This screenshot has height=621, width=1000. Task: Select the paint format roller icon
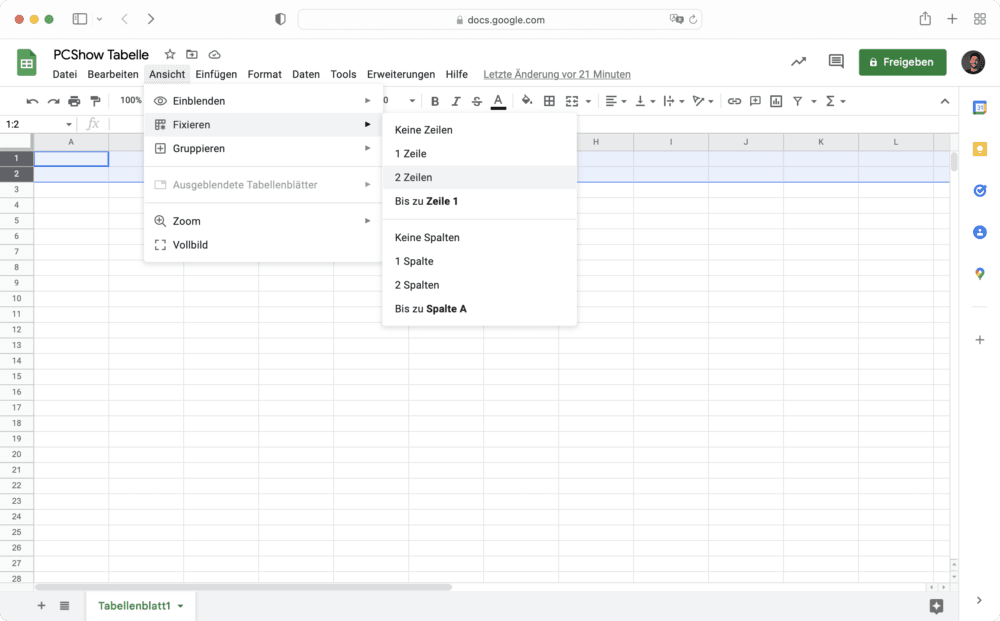[96, 101]
